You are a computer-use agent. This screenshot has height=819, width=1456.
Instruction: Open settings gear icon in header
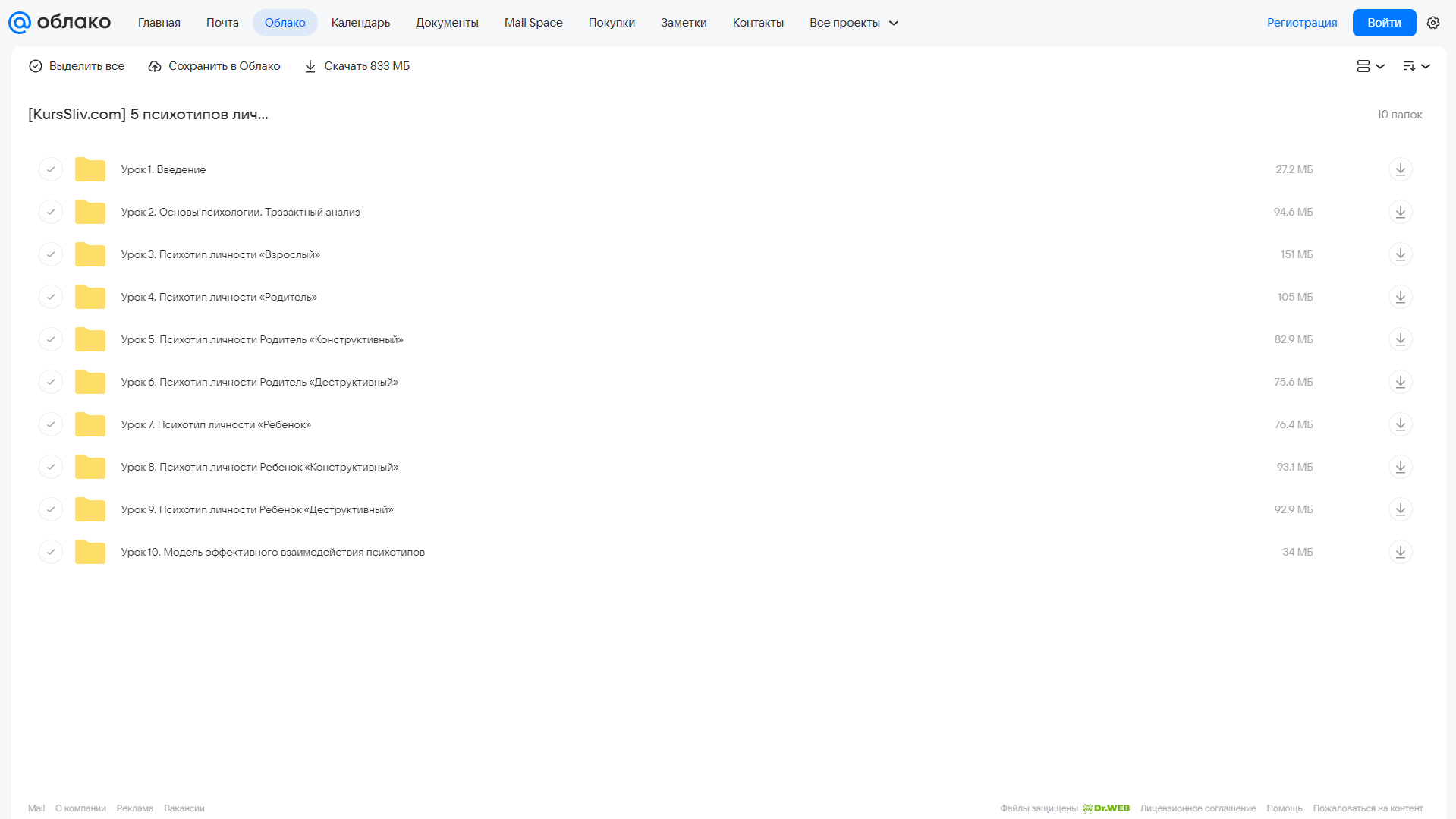point(1432,23)
